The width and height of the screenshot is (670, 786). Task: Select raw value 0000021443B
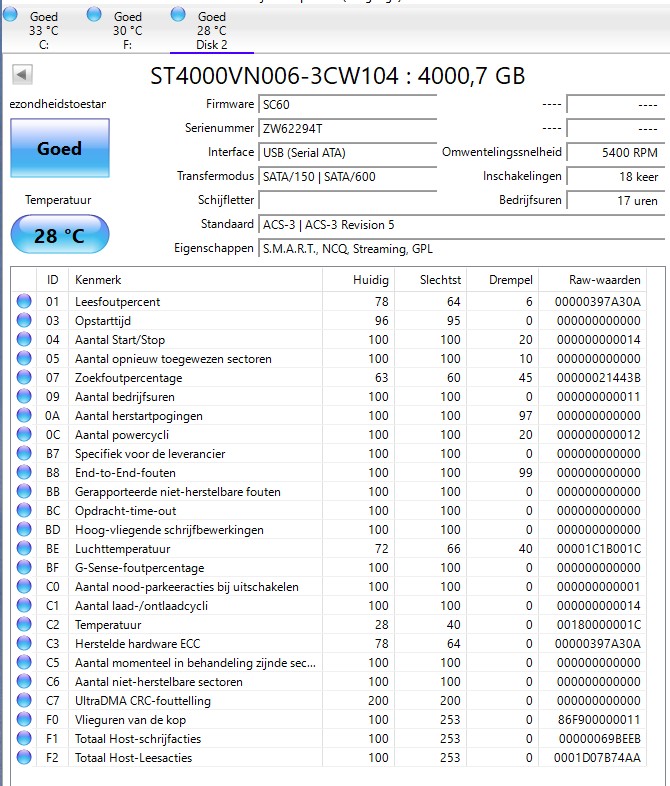click(x=598, y=377)
